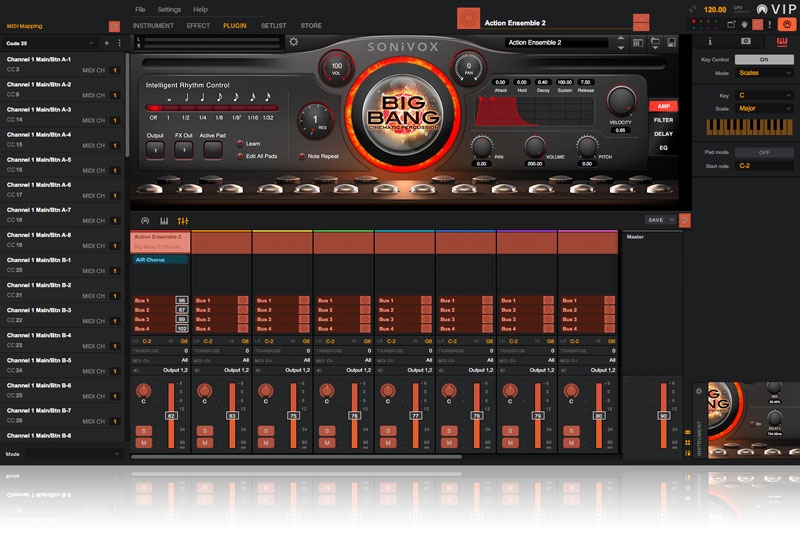The height and width of the screenshot is (533, 800).
Task: Select the FILTER section button
Action: [x=663, y=120]
